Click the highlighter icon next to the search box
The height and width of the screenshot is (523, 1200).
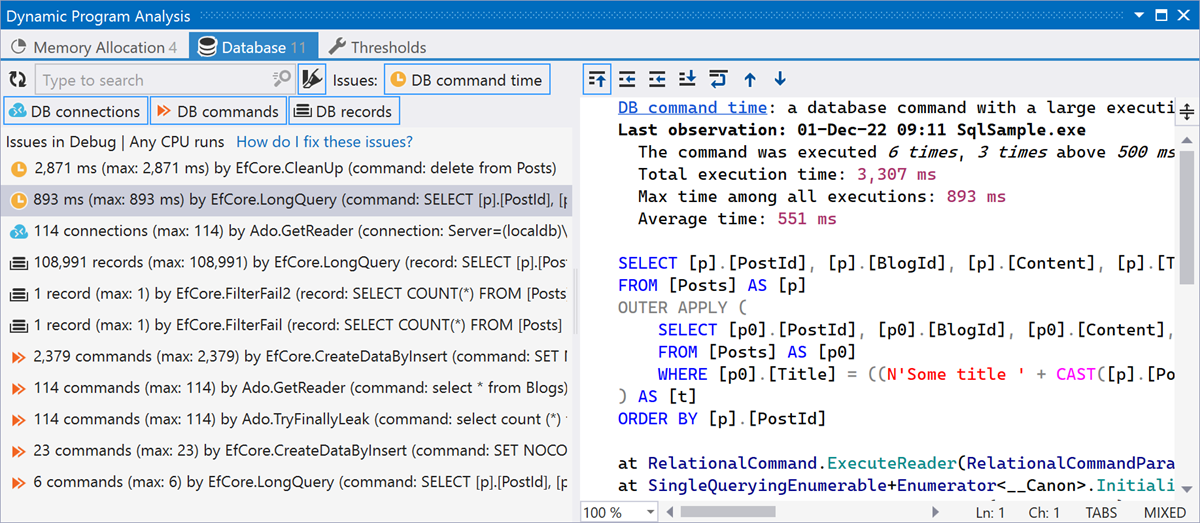[x=312, y=80]
